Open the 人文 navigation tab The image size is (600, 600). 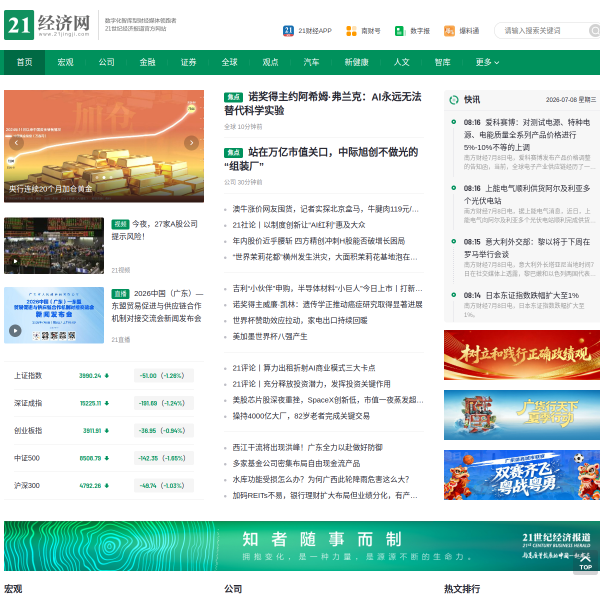tap(401, 62)
